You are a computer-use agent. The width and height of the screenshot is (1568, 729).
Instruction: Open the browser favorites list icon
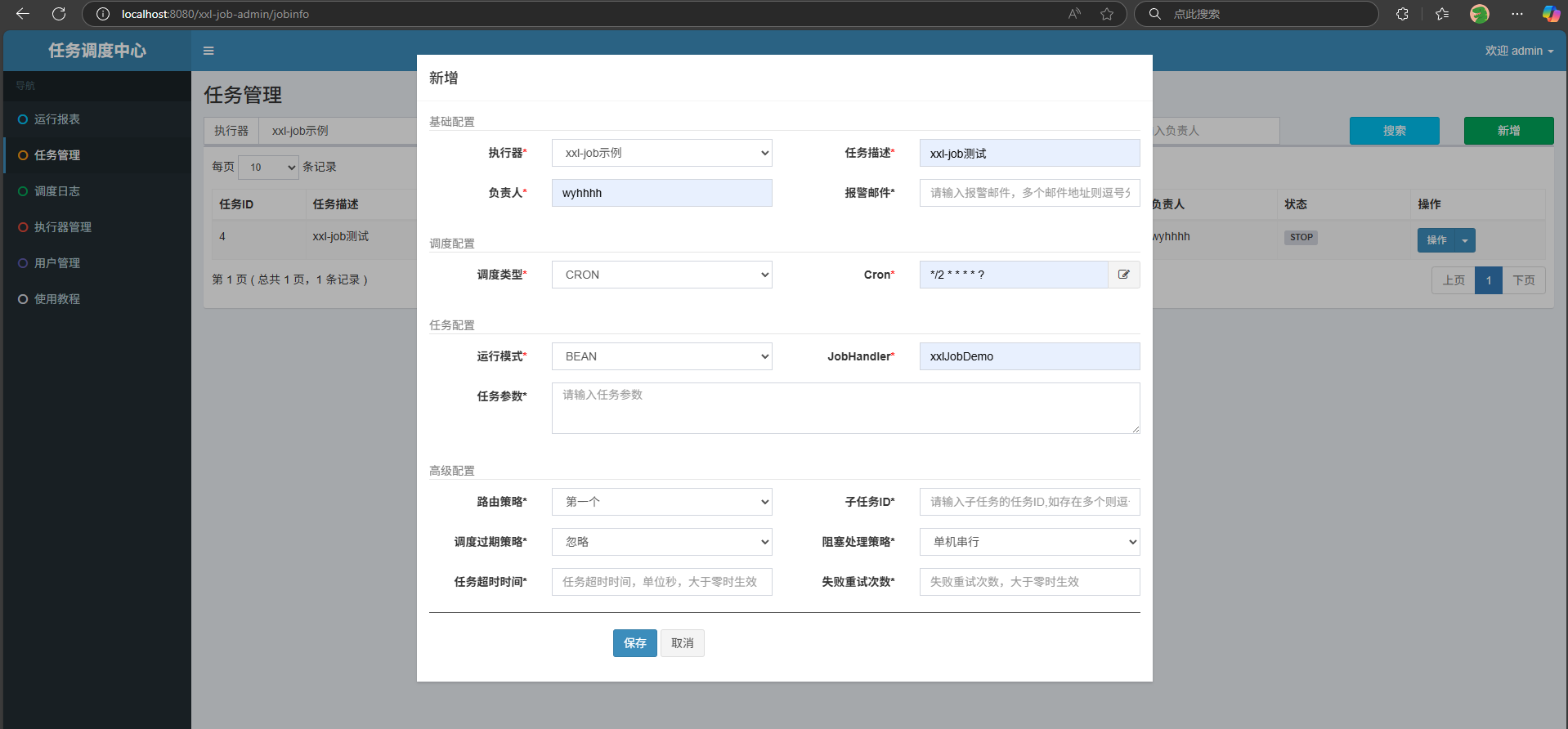(x=1442, y=14)
